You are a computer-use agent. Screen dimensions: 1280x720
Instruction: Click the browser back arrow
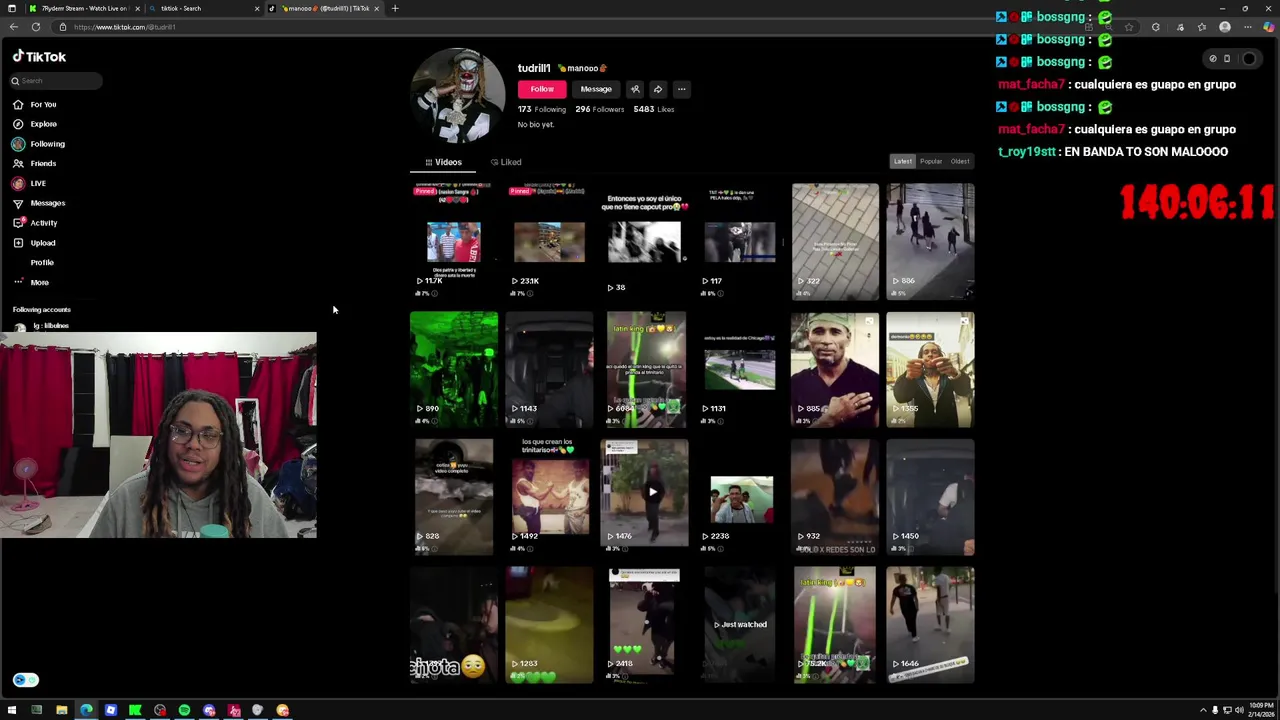tap(13, 27)
